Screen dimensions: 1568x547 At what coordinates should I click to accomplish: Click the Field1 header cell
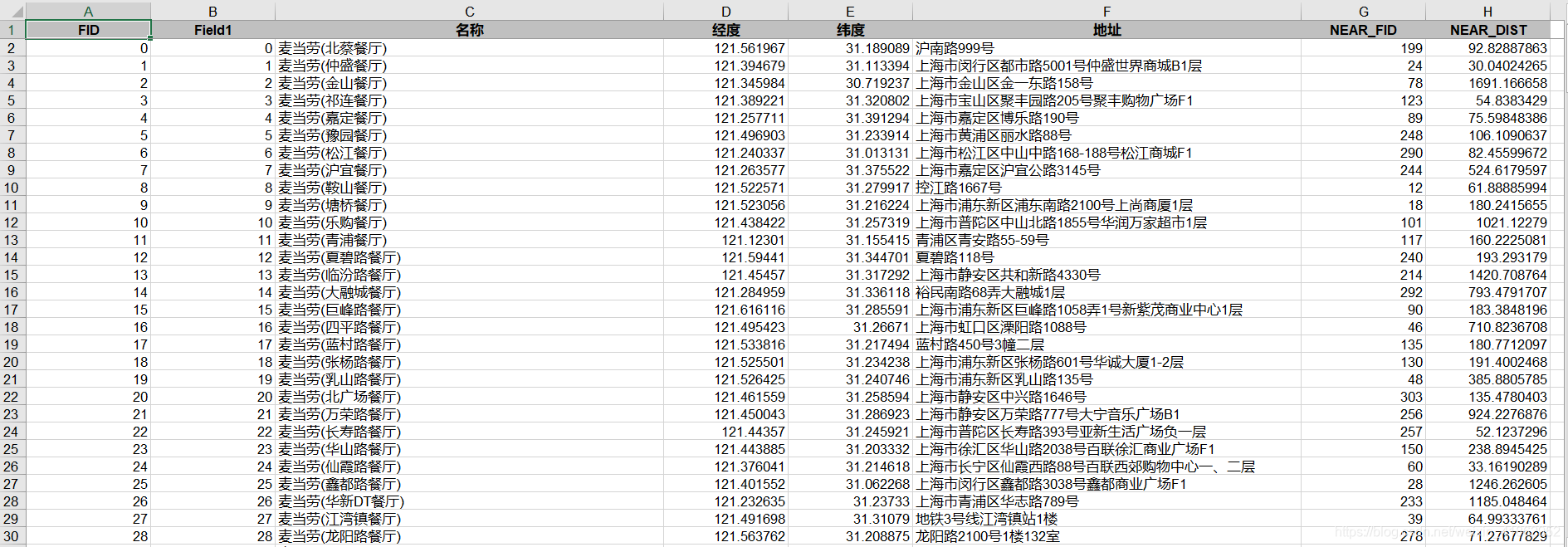212,30
